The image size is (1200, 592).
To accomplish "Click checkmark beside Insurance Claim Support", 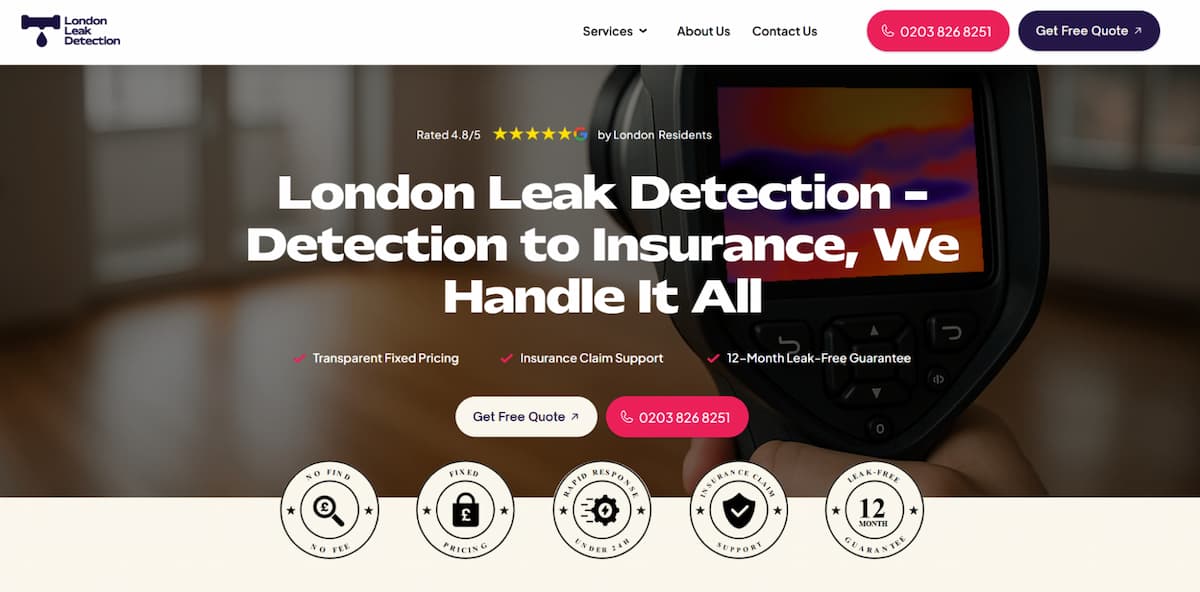I will tap(506, 358).
